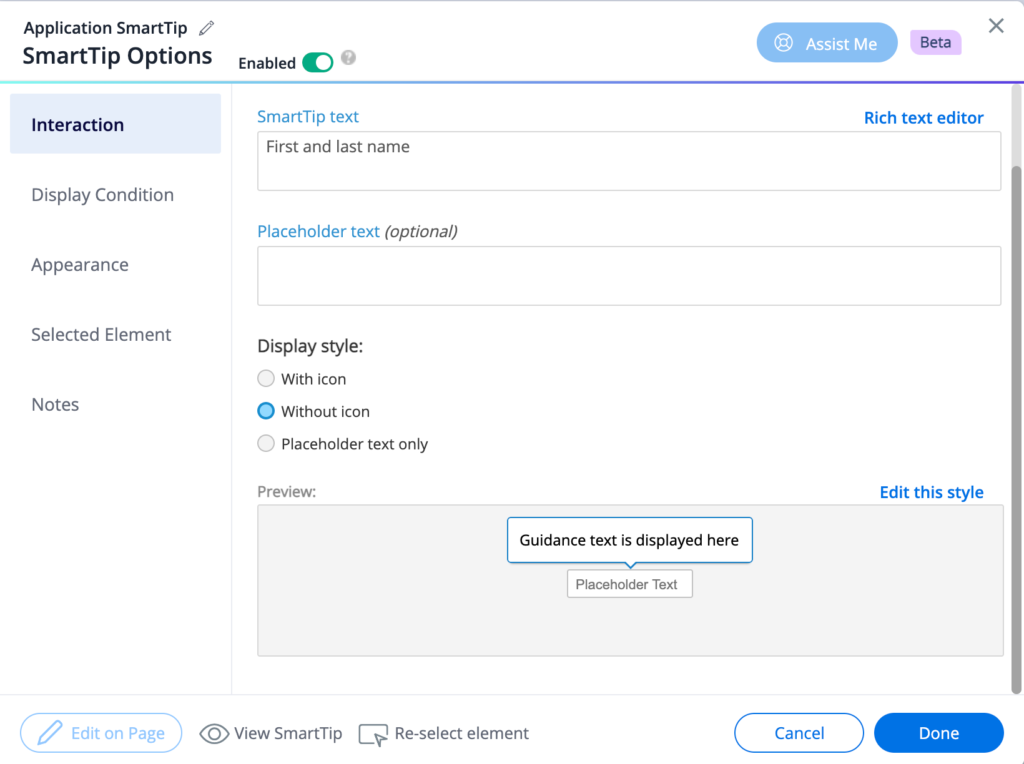Viewport: 1024px width, 764px height.
Task: Select the Without icon display style
Action: click(x=266, y=411)
